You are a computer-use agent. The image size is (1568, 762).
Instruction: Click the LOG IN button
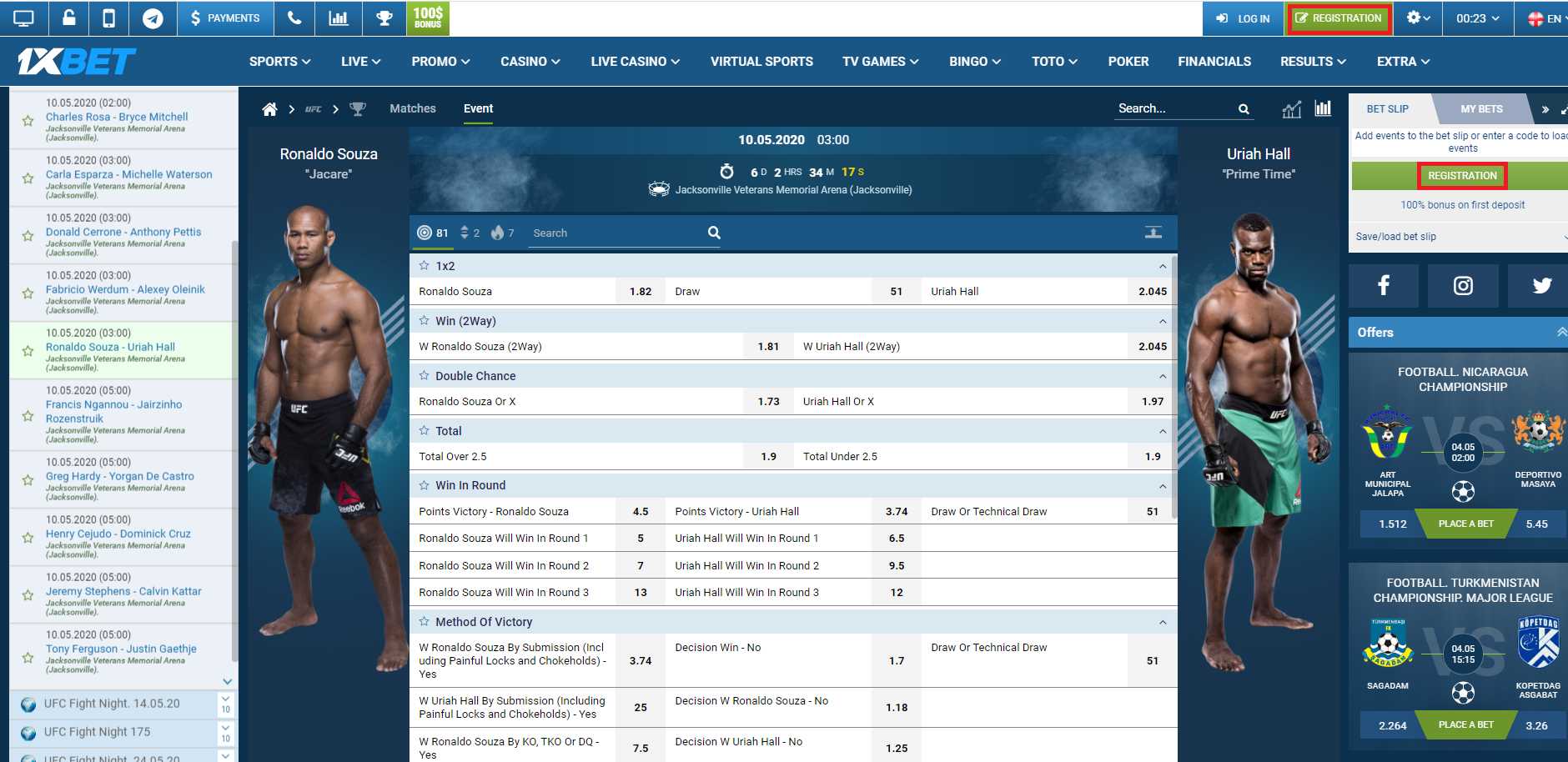click(1243, 18)
